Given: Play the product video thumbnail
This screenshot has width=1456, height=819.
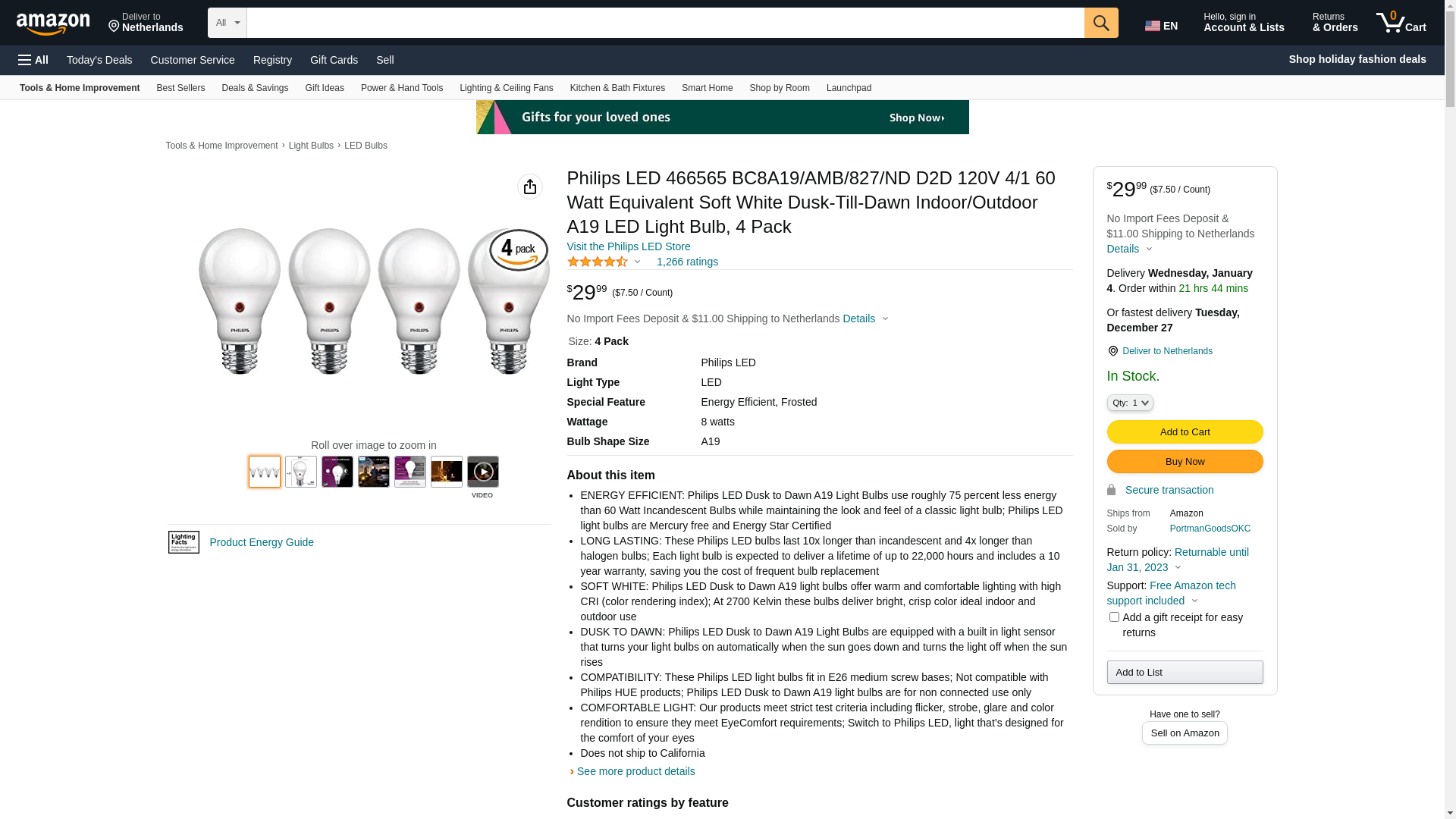Looking at the screenshot, I should [483, 472].
